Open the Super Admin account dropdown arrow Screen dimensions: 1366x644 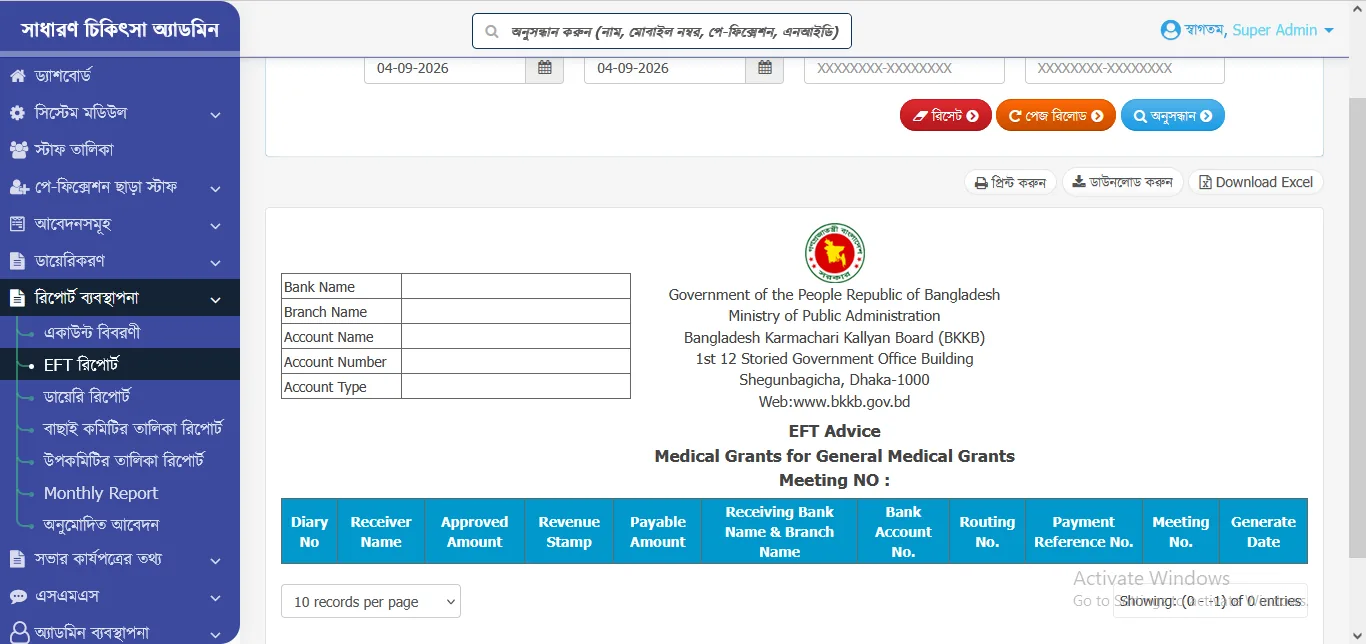(1329, 31)
